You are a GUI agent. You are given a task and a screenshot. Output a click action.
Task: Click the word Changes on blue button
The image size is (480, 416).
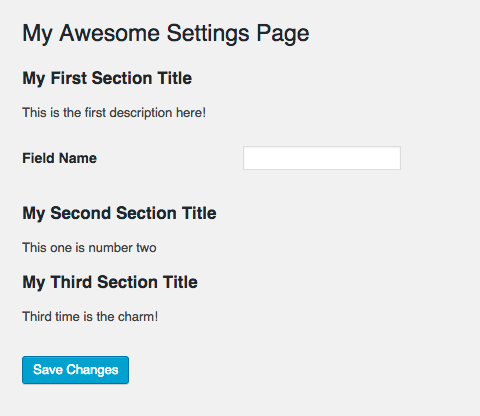pyautogui.click(x=92, y=370)
